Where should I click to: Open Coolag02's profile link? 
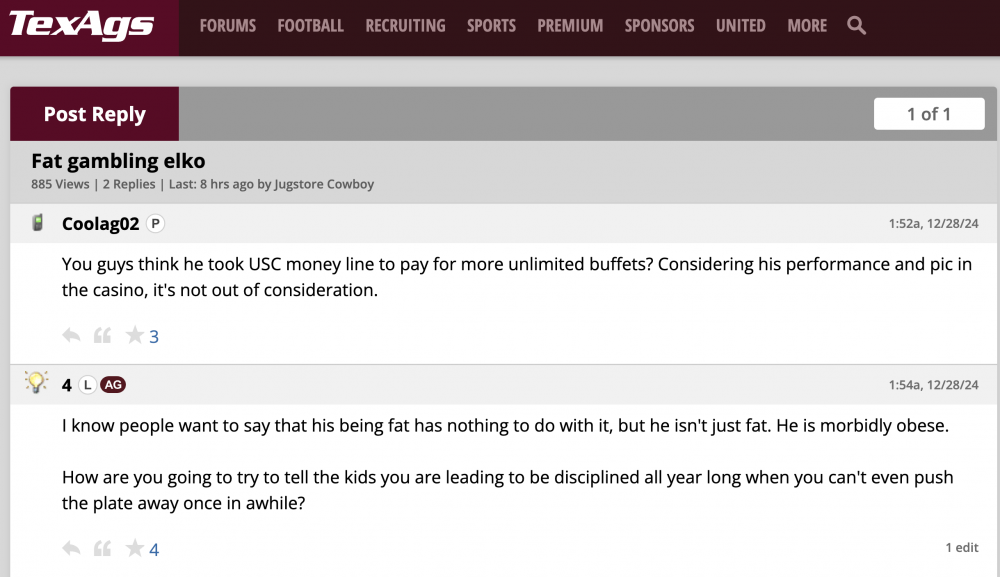(x=100, y=224)
